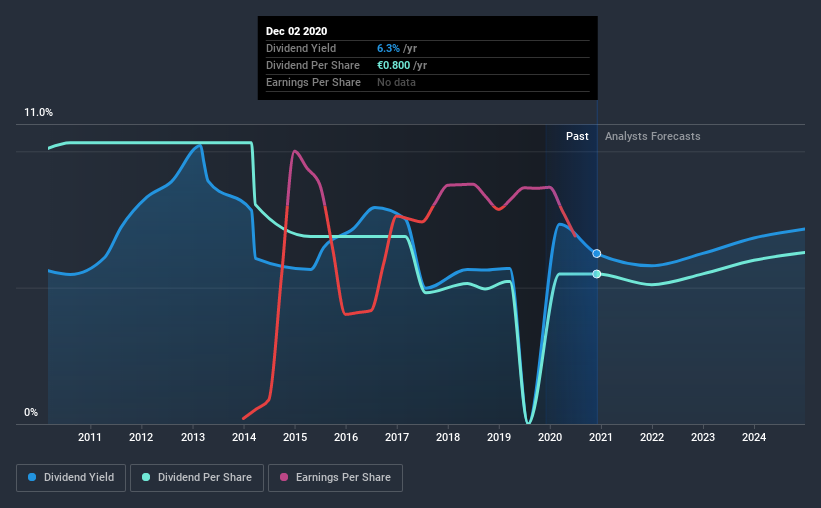The width and height of the screenshot is (821, 508).
Task: Toggle the Earnings Per Share legend button
Action: [335, 478]
